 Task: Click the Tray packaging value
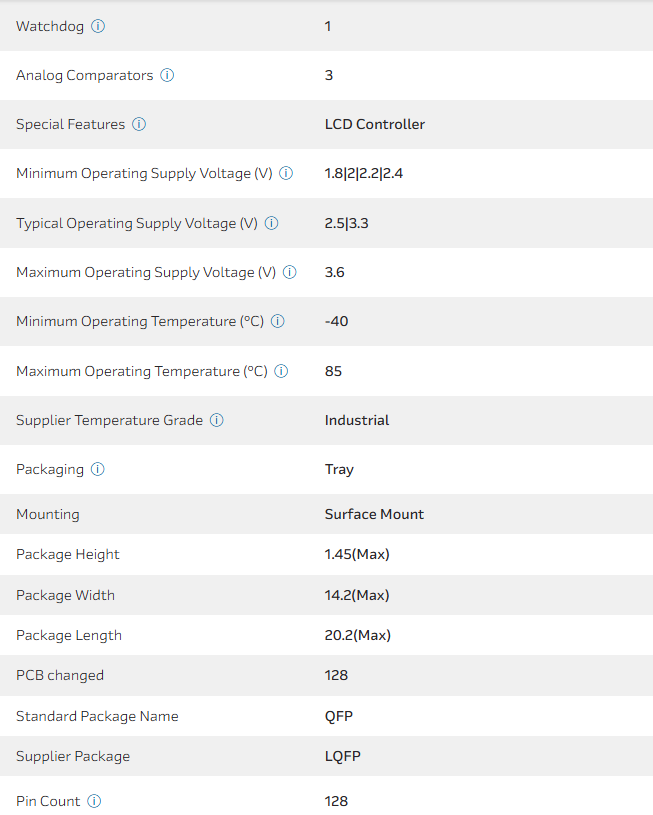339,469
